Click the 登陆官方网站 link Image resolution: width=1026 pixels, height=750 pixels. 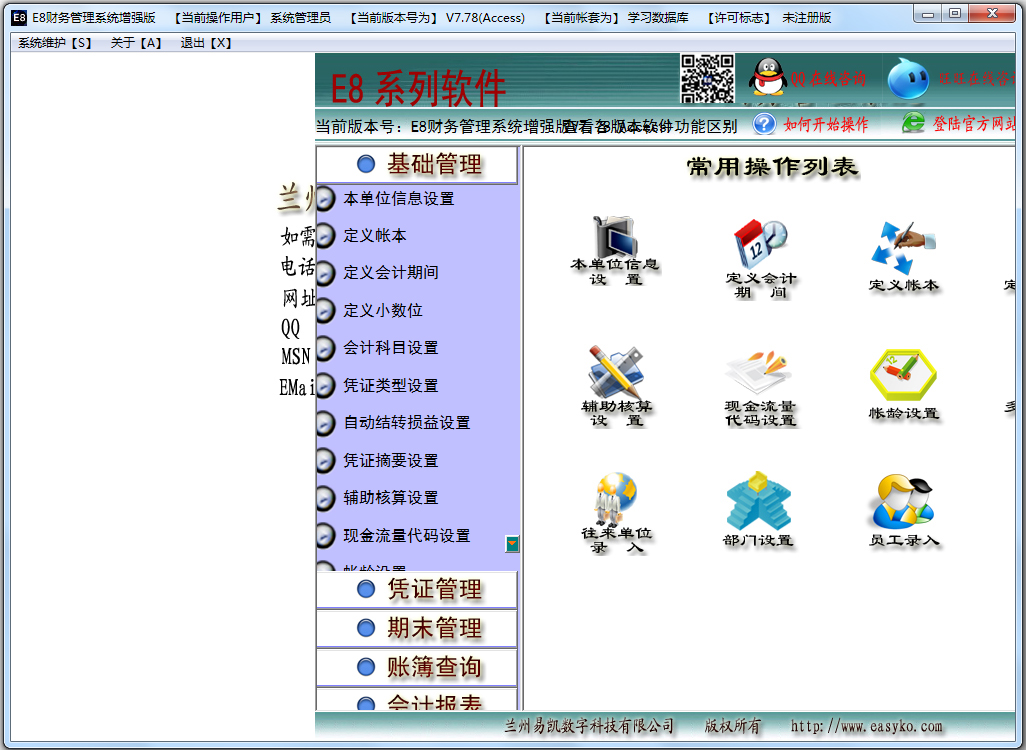[974, 124]
